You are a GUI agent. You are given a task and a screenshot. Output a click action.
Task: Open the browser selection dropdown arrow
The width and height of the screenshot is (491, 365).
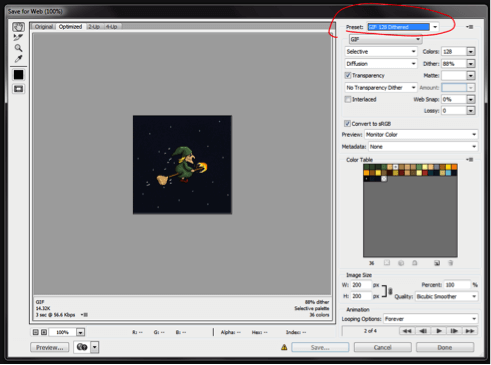[95, 347]
